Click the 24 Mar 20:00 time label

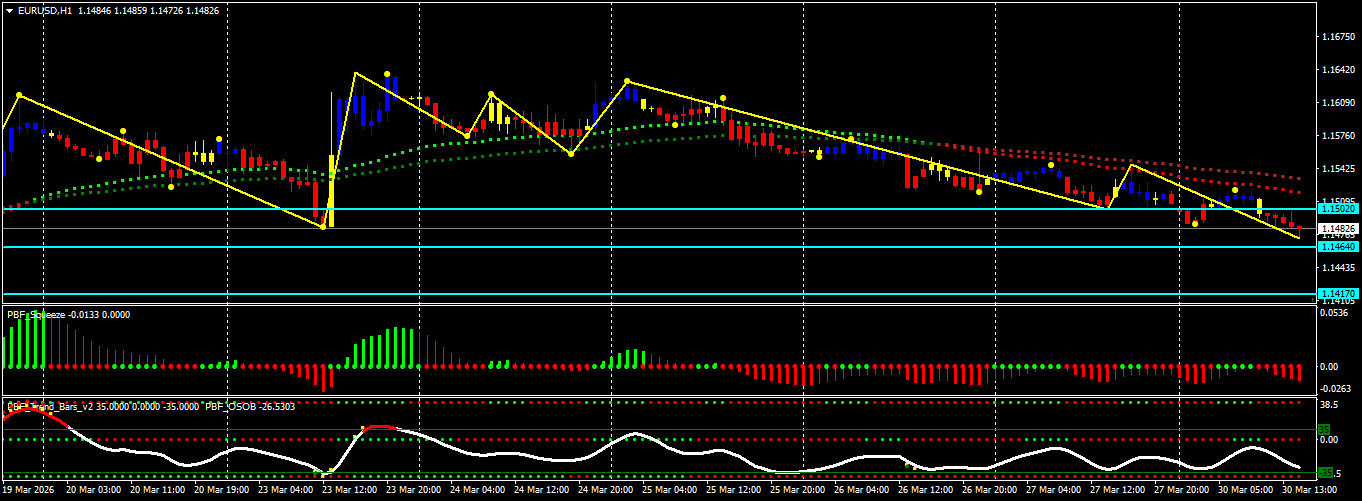tap(606, 492)
